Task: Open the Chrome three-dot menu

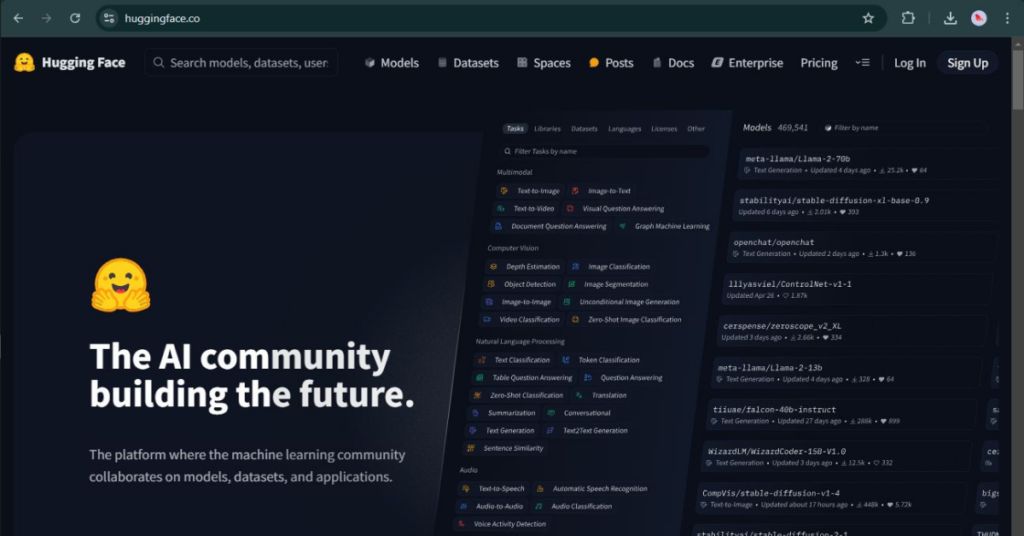Action: 1007,18
